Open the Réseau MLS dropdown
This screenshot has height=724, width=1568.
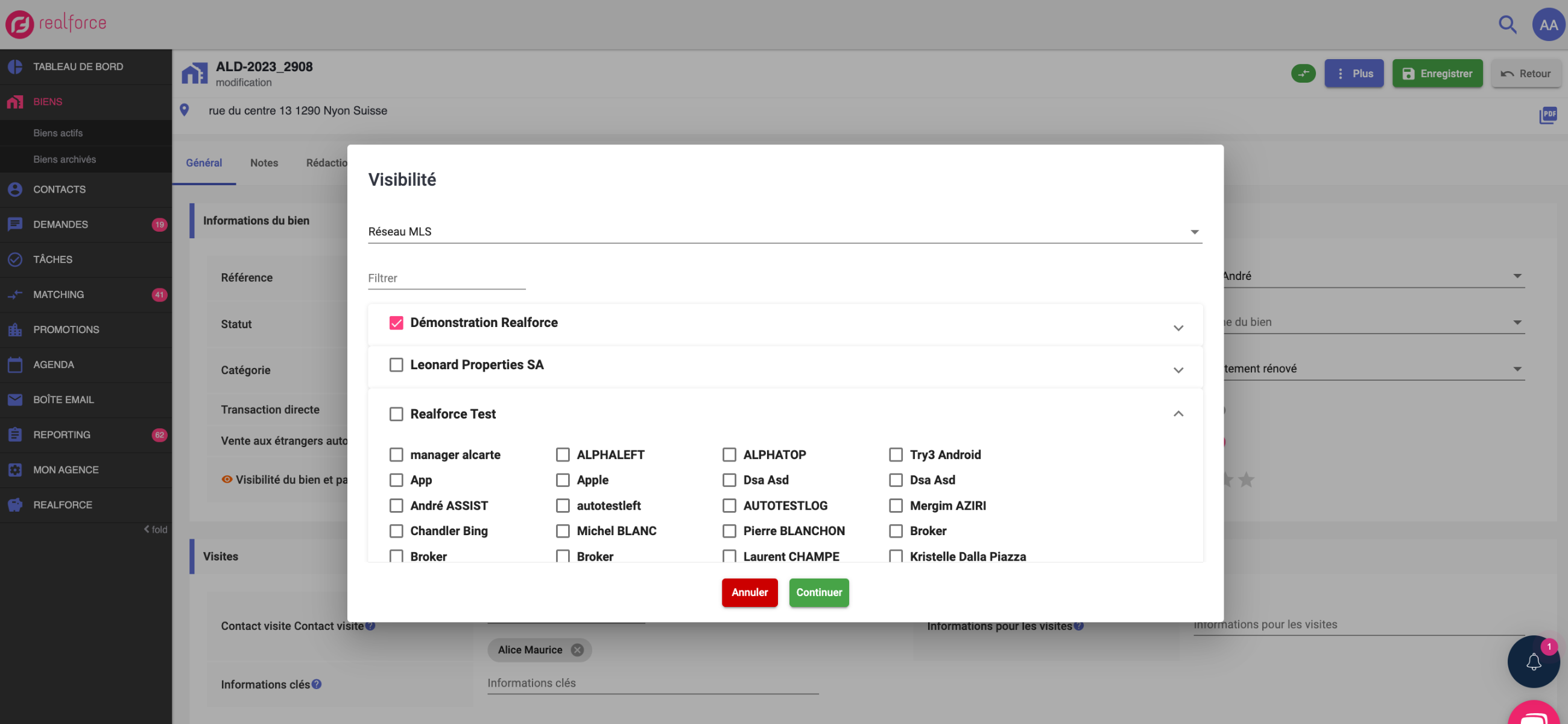tap(785, 232)
